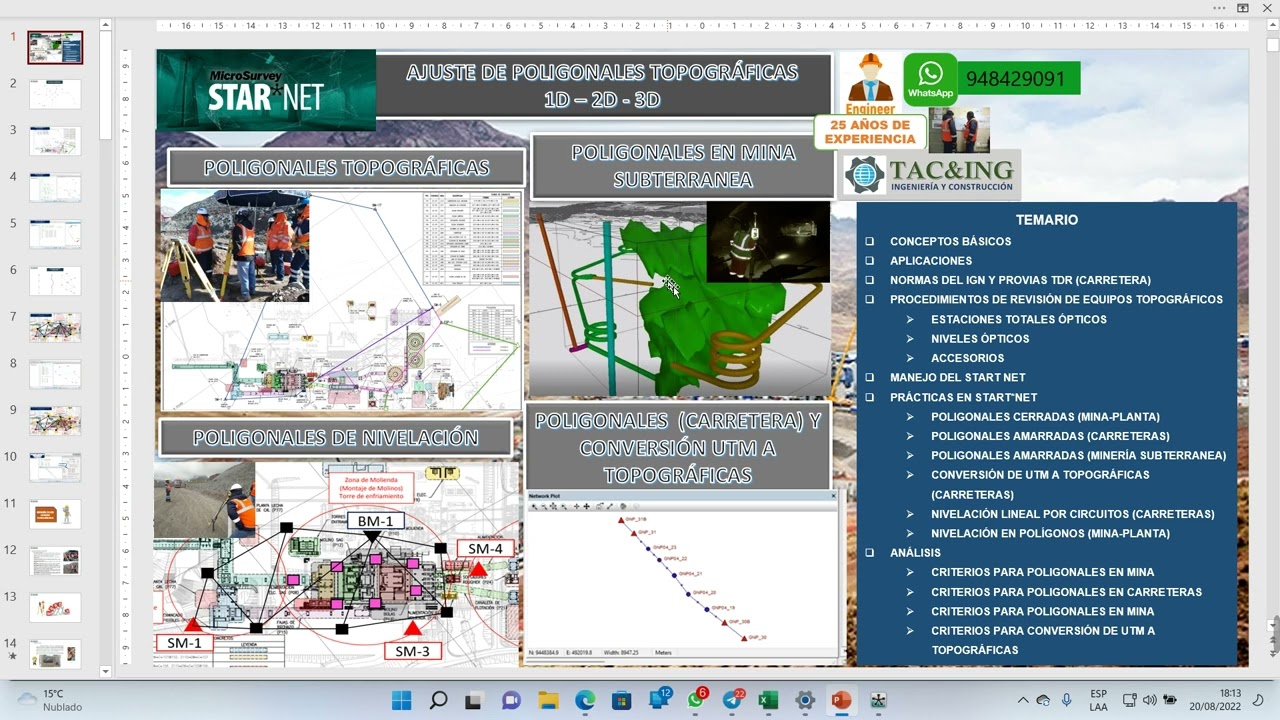The image size is (1280, 720).
Task: Click the 'ANÁLISIS' bullet item
Action: [915, 552]
